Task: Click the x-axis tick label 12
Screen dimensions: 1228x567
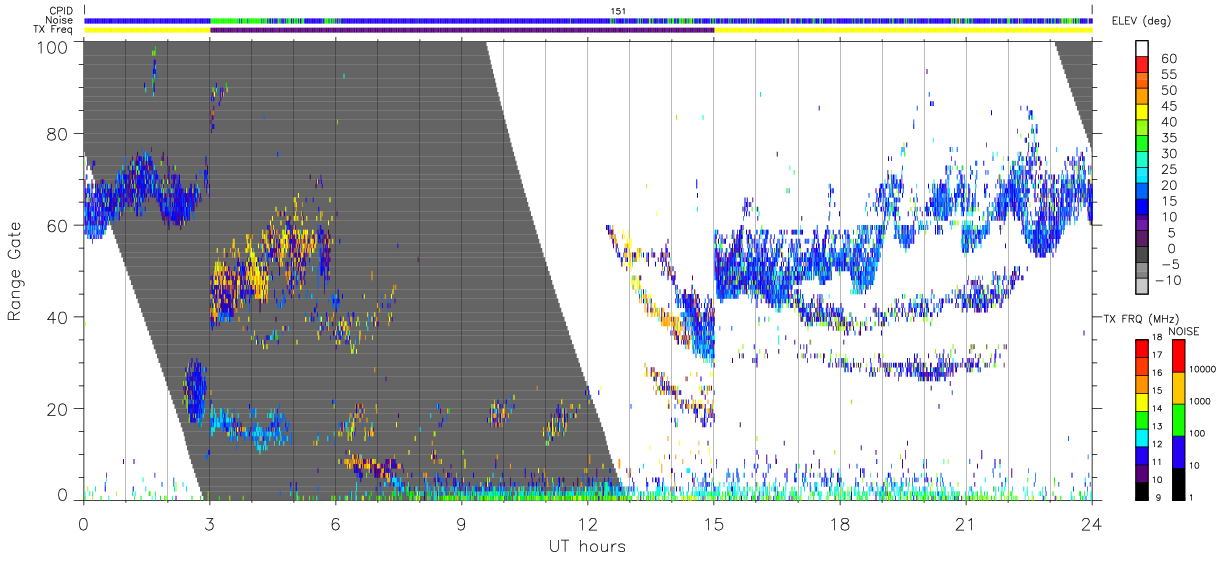Action: pyautogui.click(x=587, y=524)
